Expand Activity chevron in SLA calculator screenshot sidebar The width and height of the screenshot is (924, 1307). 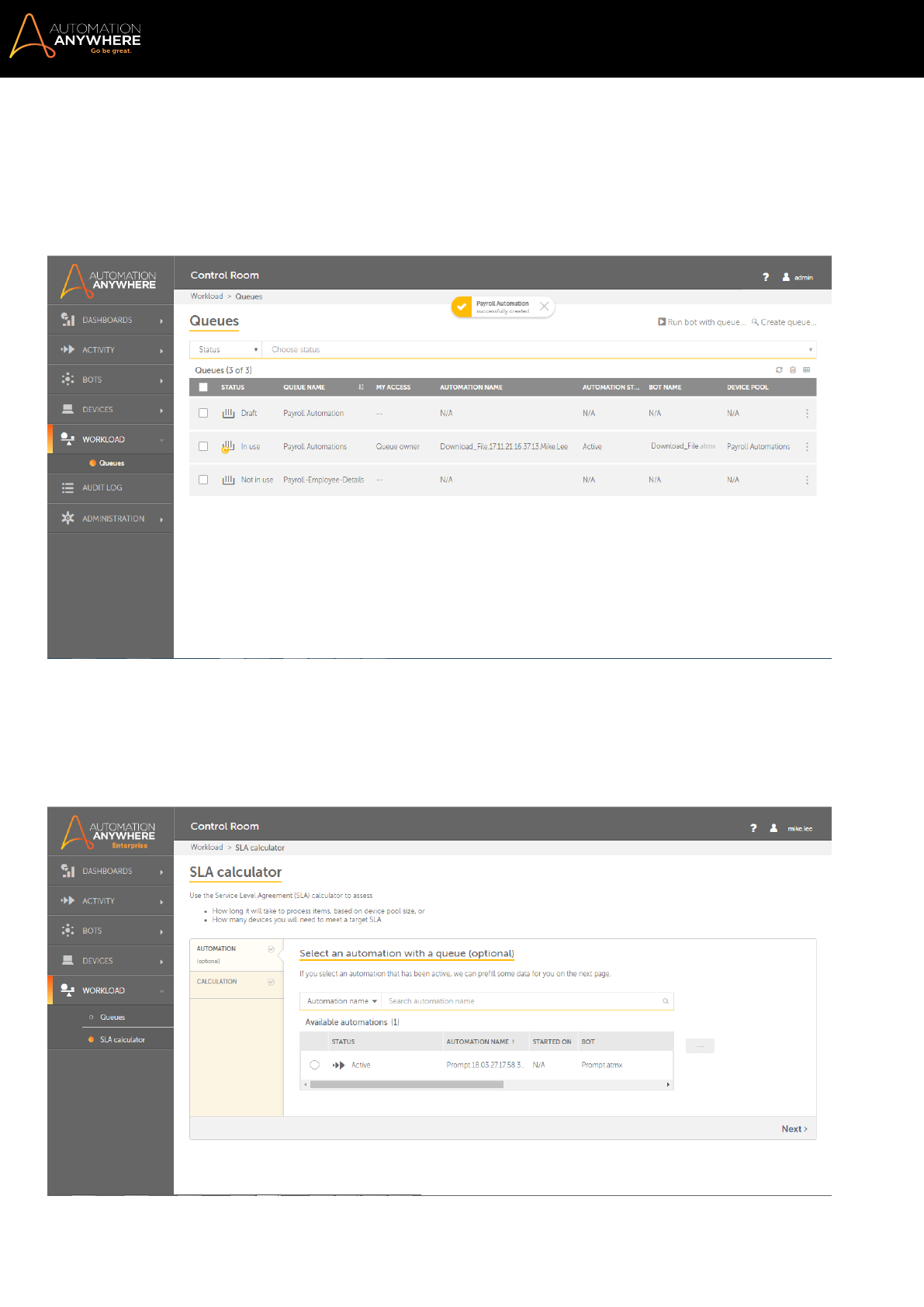161,902
